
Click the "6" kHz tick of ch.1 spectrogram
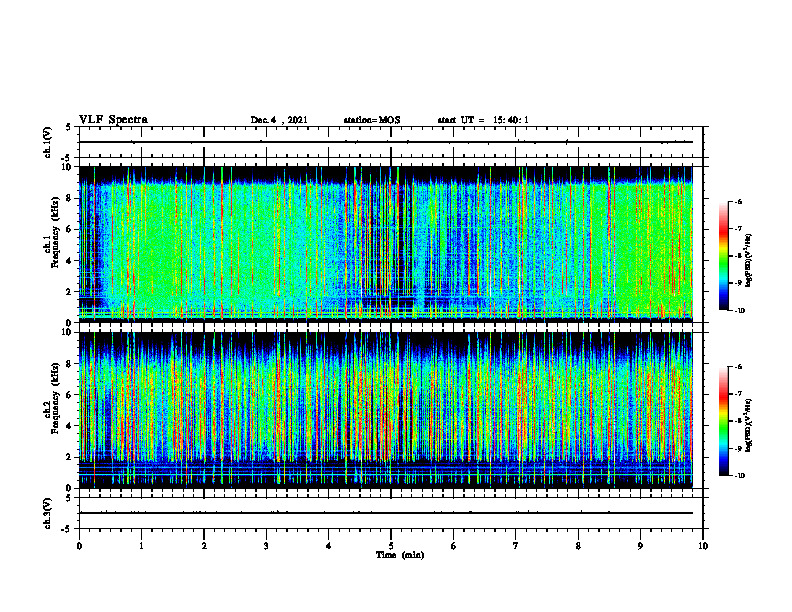pos(69,229)
